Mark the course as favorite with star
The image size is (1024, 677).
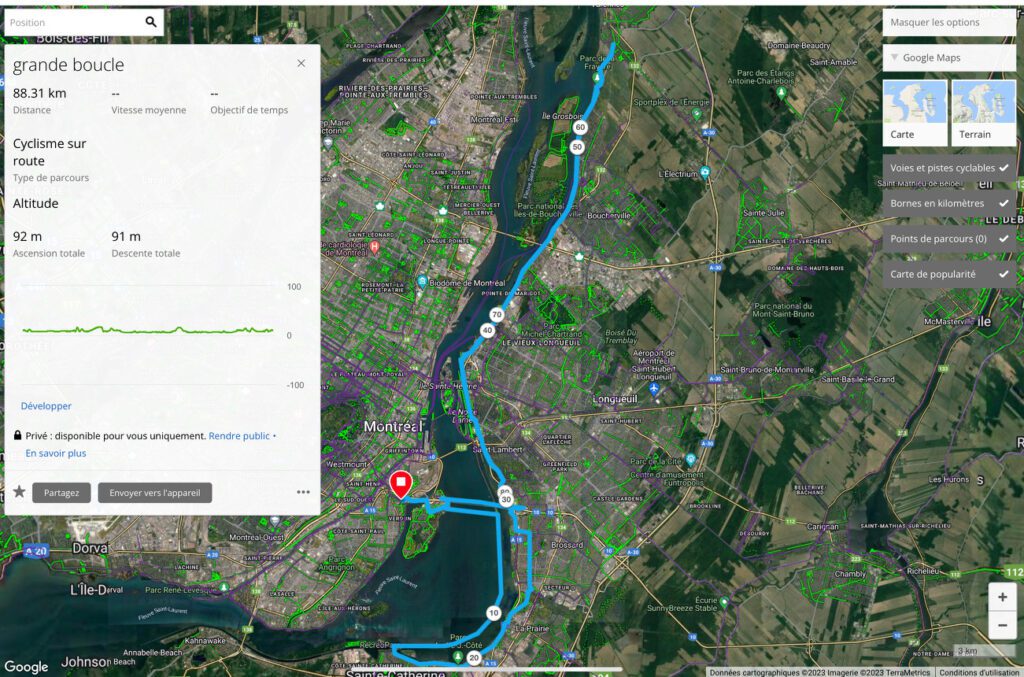pyautogui.click(x=20, y=492)
